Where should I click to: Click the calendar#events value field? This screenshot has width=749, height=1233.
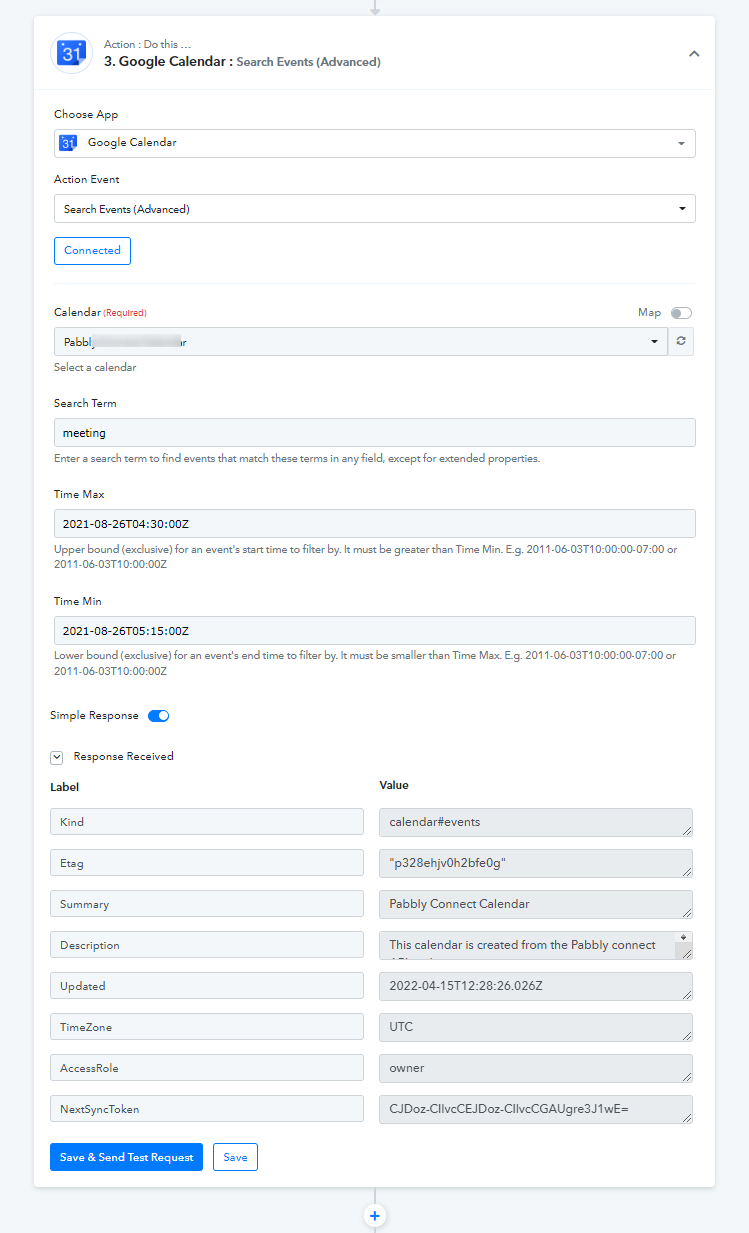(536, 822)
